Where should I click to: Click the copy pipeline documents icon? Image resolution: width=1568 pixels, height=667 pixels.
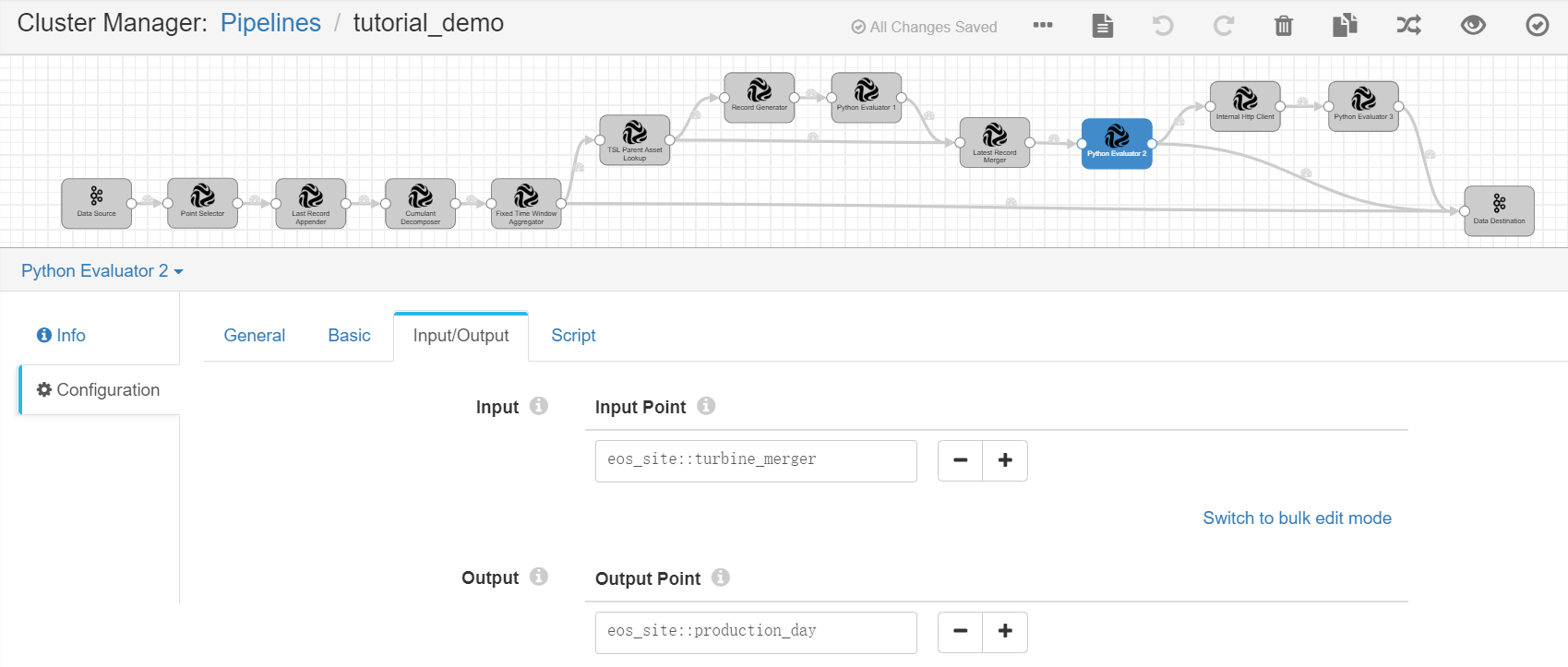[1345, 26]
